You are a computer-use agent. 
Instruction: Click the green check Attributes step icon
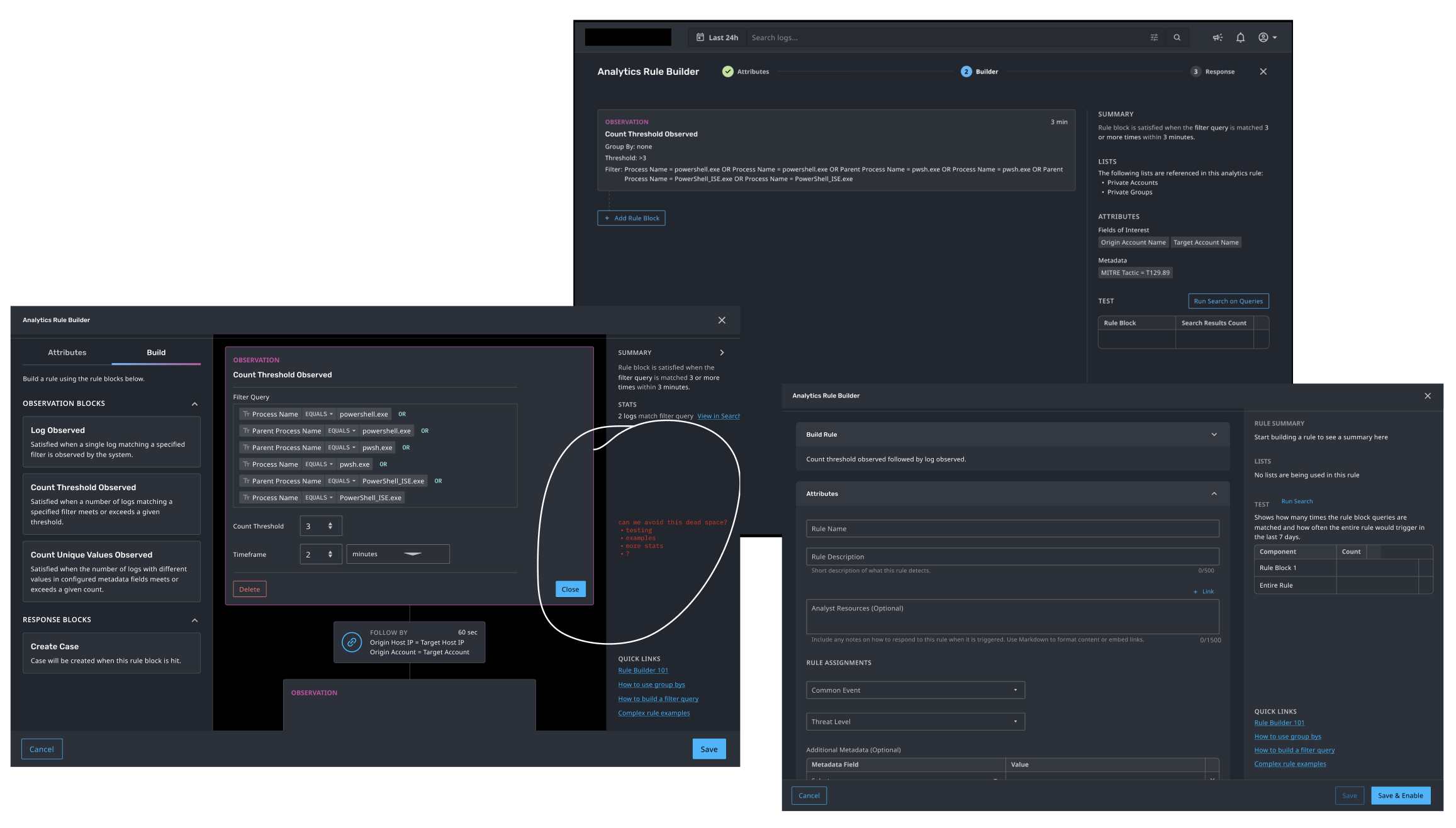tap(727, 72)
